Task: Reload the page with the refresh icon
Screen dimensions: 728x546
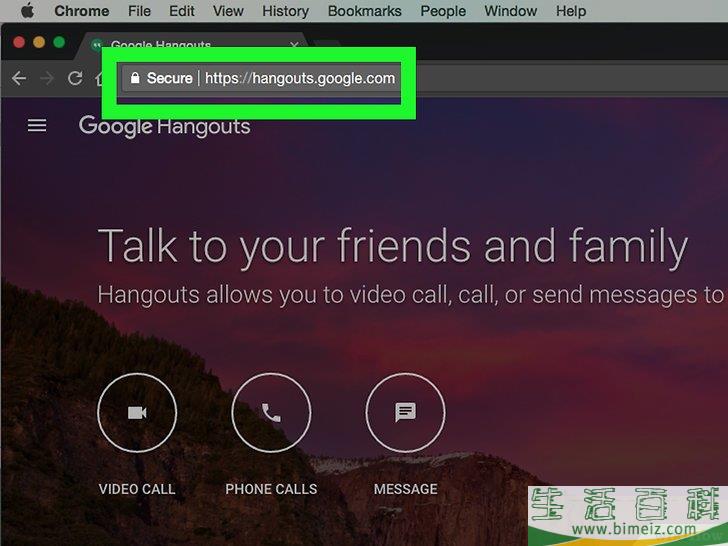Action: pyautogui.click(x=75, y=78)
